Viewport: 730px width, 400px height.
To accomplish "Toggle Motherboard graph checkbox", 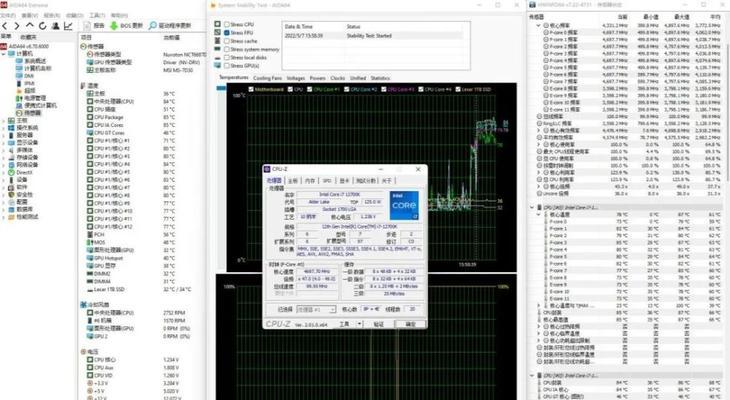I will [251, 89].
